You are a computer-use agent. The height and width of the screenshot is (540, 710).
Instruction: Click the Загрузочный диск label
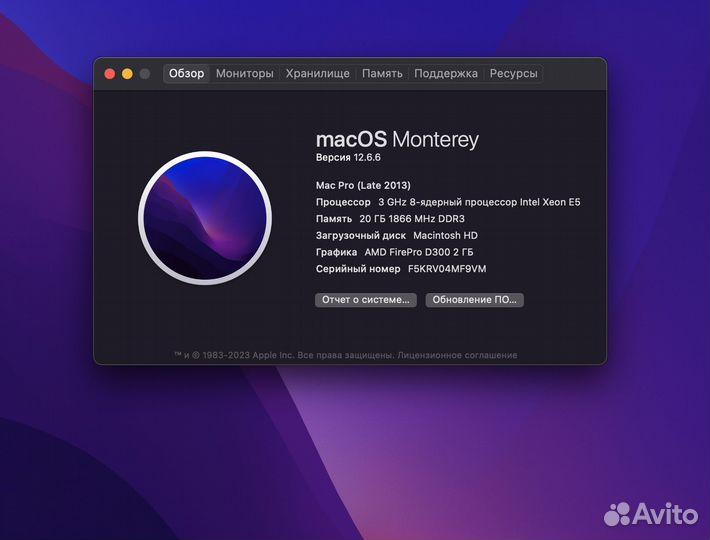tap(361, 236)
